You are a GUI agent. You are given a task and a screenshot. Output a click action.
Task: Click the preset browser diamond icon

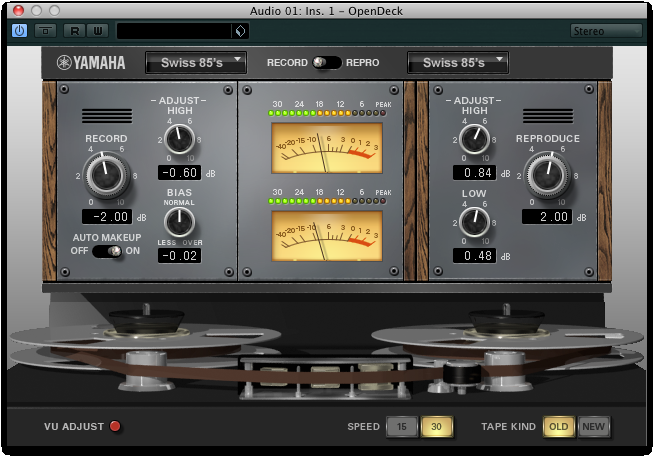(x=239, y=31)
